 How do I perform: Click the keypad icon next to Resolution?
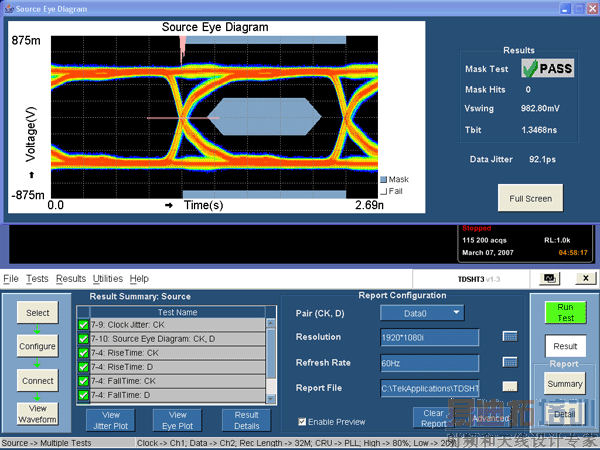(x=509, y=337)
